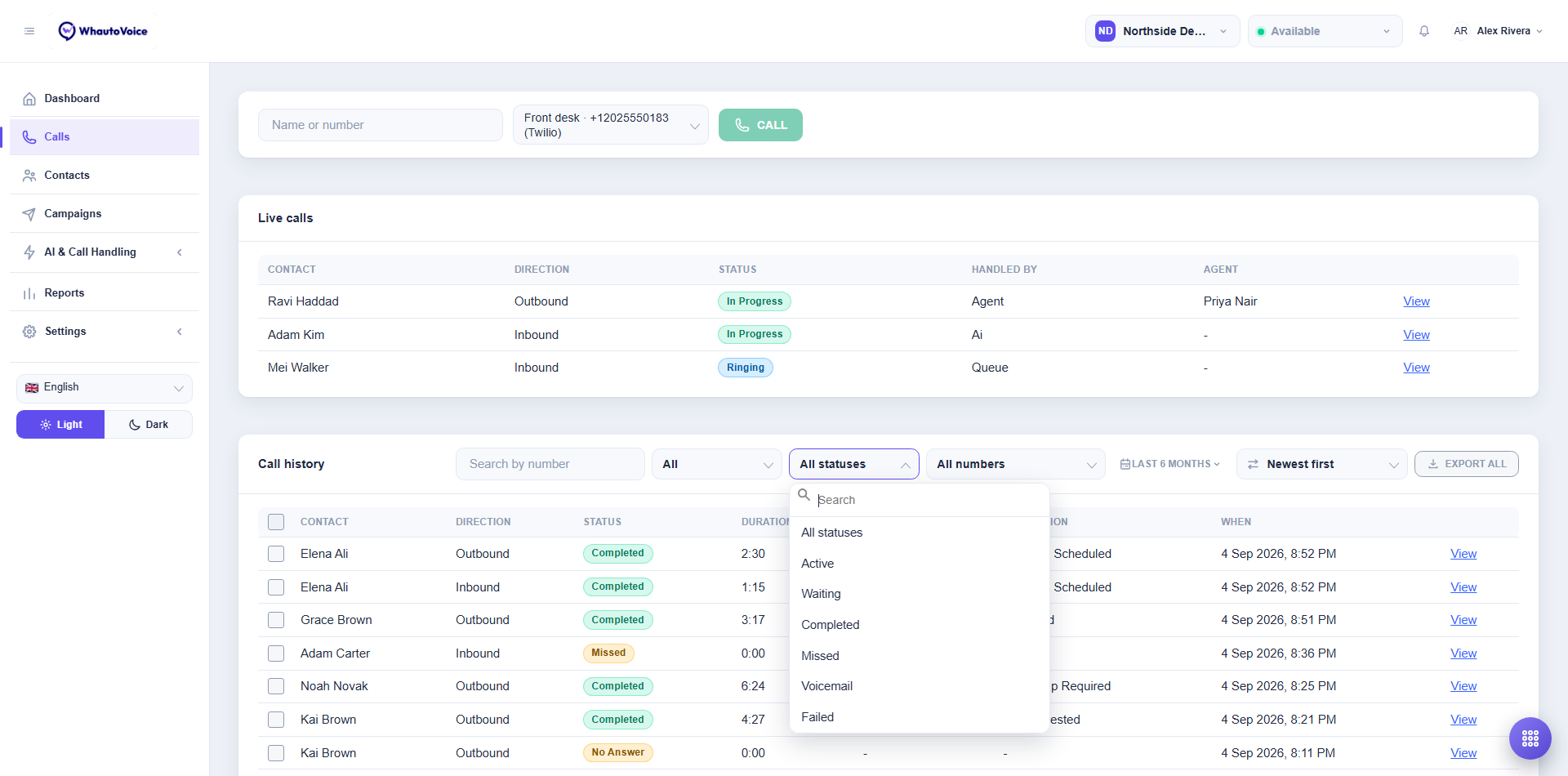Open notifications bell icon
The width and height of the screenshot is (1568, 776).
click(1424, 31)
